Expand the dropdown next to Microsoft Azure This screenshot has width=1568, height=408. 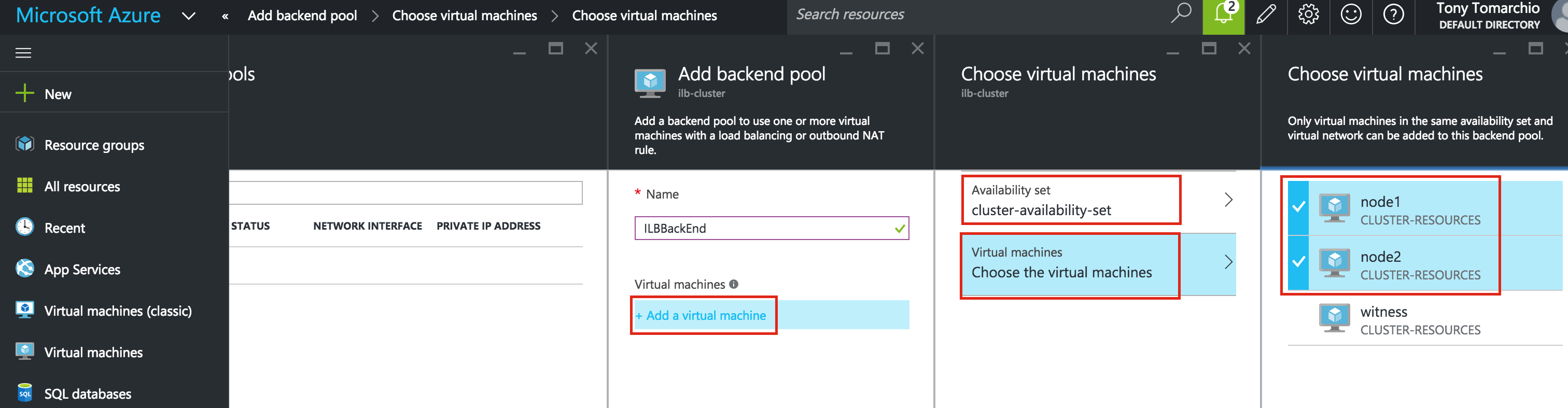tap(189, 16)
